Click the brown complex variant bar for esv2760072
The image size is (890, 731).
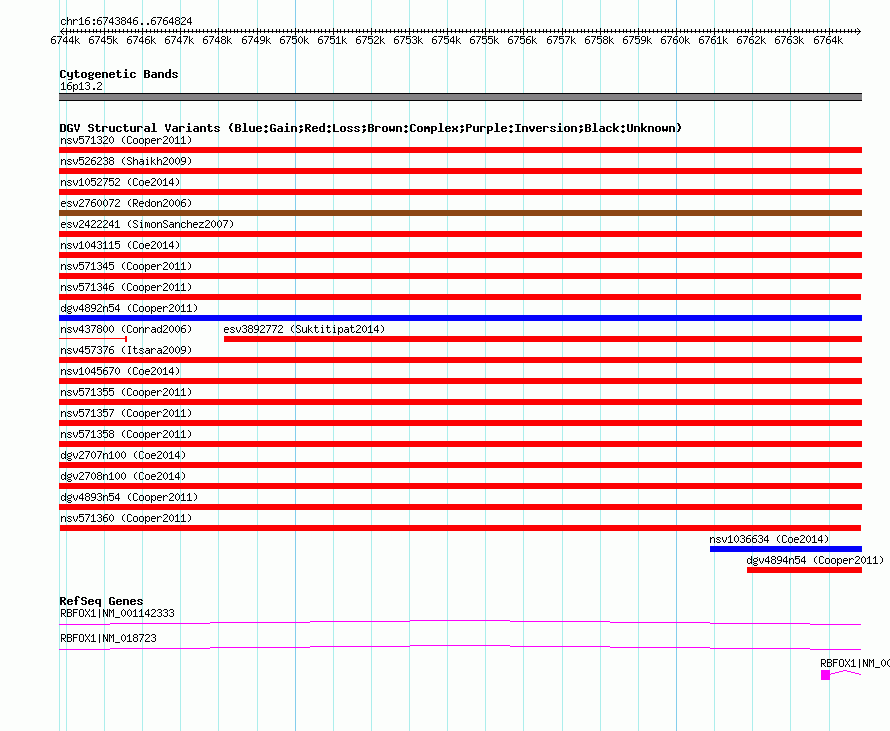click(x=460, y=213)
